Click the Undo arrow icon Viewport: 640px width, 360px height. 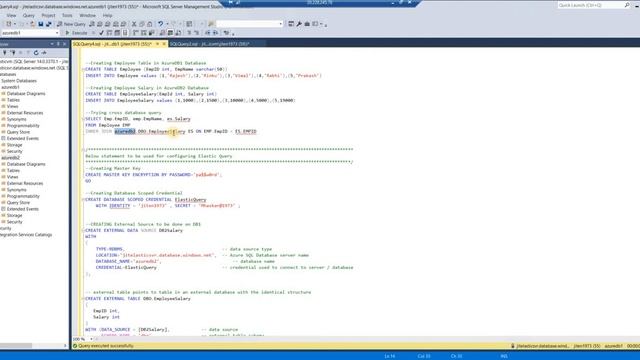pos(160,24)
